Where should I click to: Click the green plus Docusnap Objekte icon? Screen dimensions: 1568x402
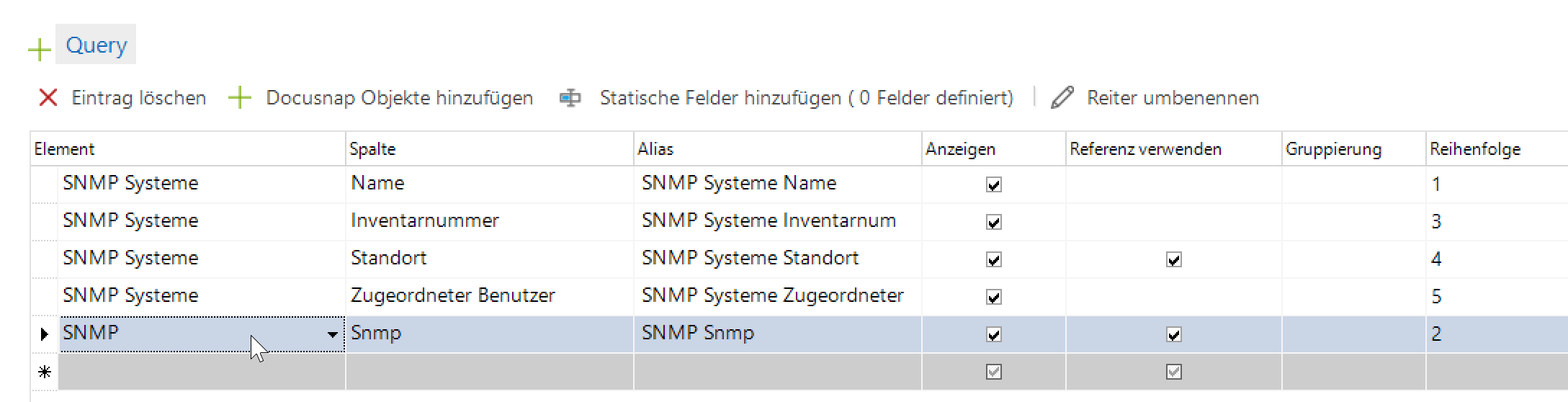click(239, 97)
